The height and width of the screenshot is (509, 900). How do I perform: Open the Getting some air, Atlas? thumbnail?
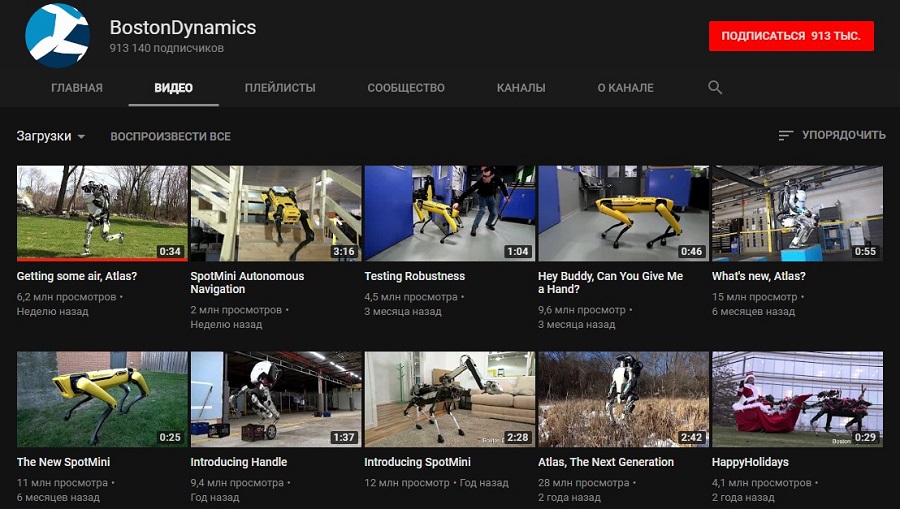tap(102, 213)
